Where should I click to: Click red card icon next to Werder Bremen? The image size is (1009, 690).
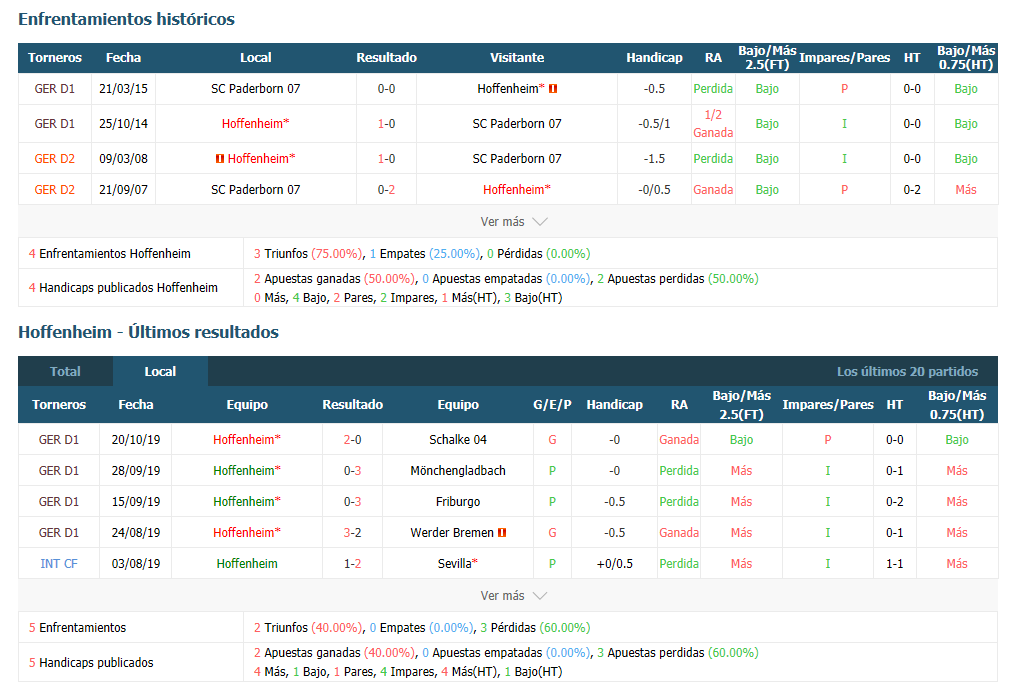point(503,533)
